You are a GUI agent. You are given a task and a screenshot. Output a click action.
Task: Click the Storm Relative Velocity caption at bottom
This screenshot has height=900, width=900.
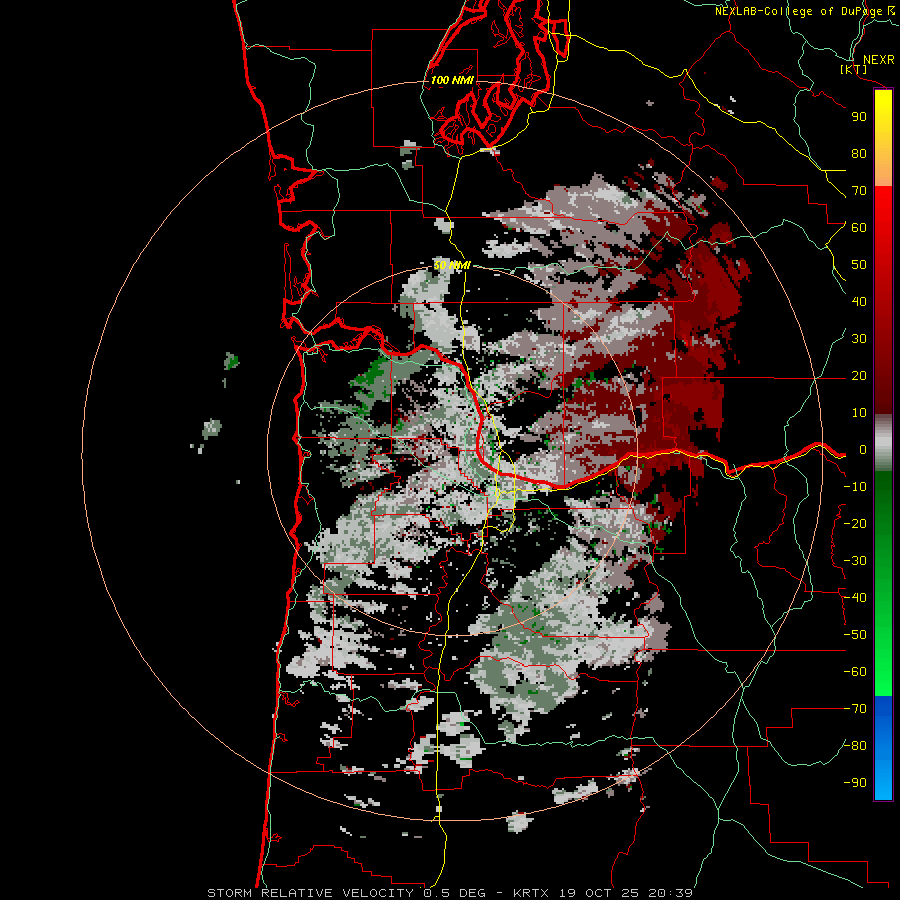pyautogui.click(x=450, y=893)
